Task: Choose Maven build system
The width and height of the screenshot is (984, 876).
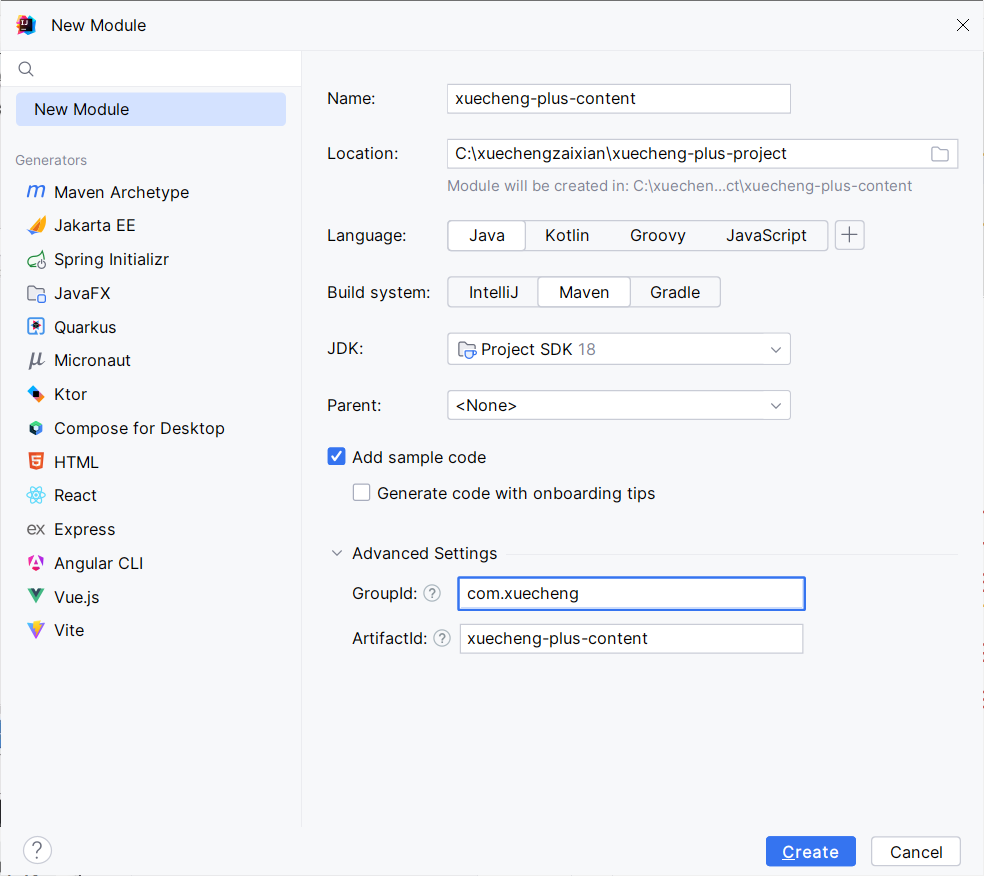Action: [584, 292]
